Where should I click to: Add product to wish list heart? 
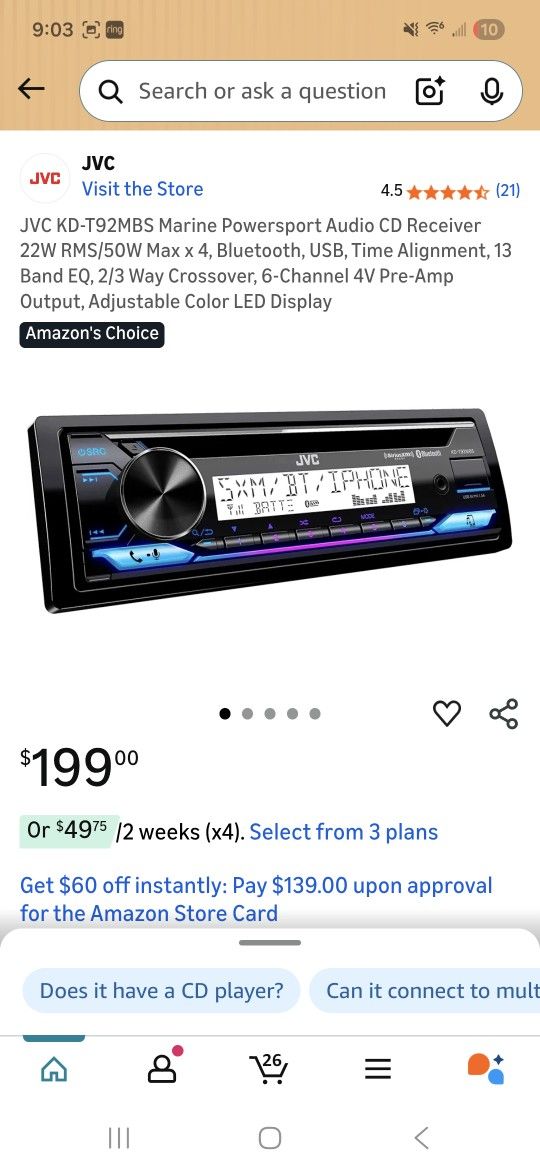(x=447, y=713)
